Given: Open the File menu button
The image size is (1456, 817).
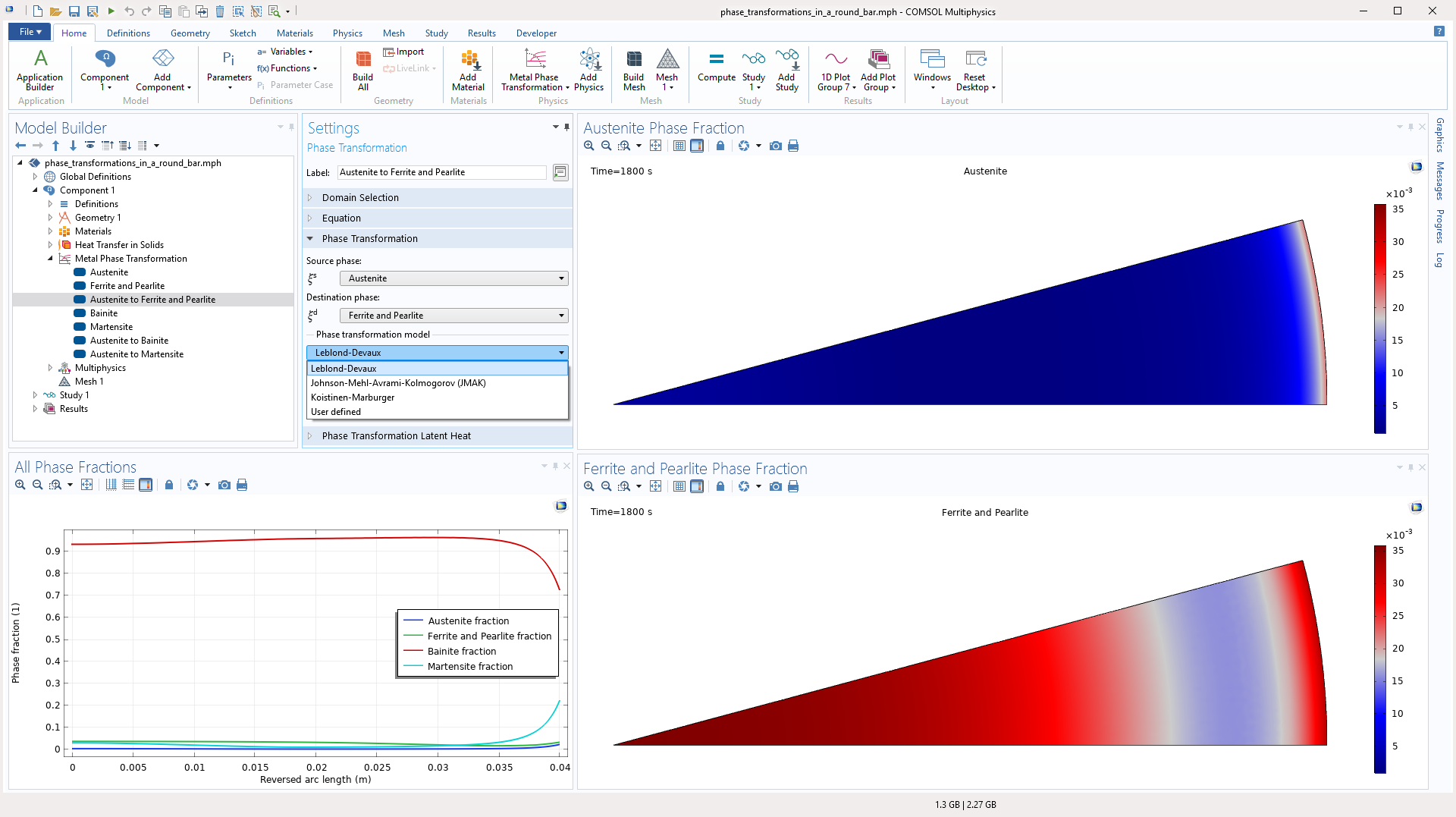Looking at the screenshot, I should click(30, 32).
